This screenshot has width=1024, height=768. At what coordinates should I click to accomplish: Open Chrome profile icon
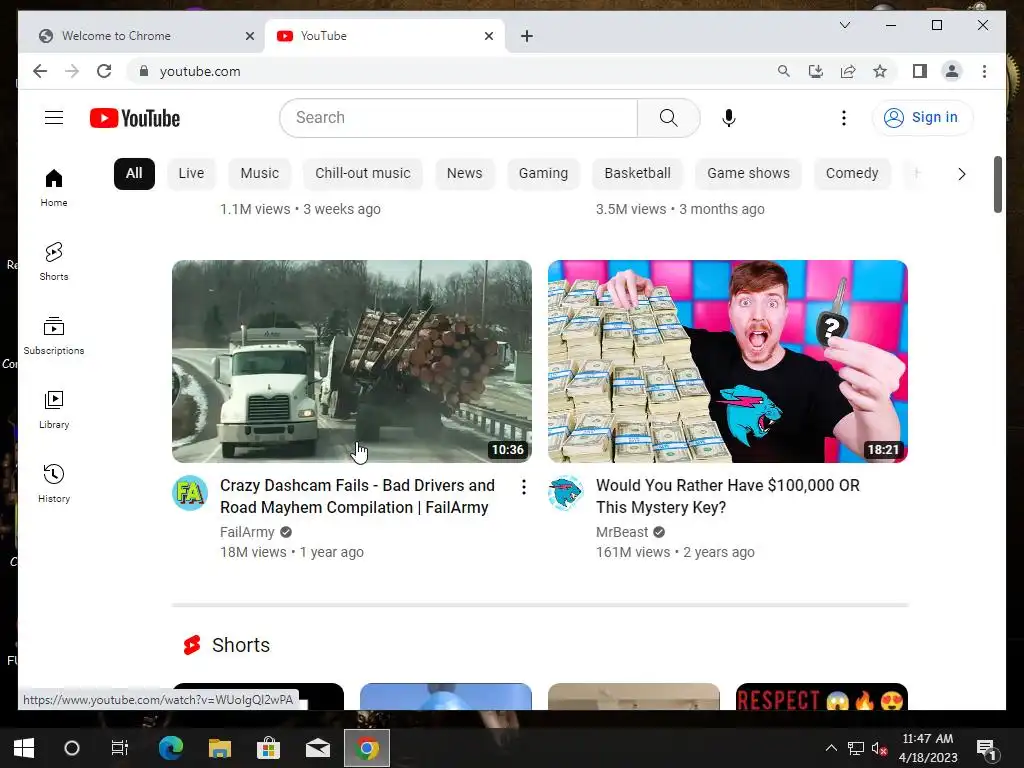click(952, 71)
